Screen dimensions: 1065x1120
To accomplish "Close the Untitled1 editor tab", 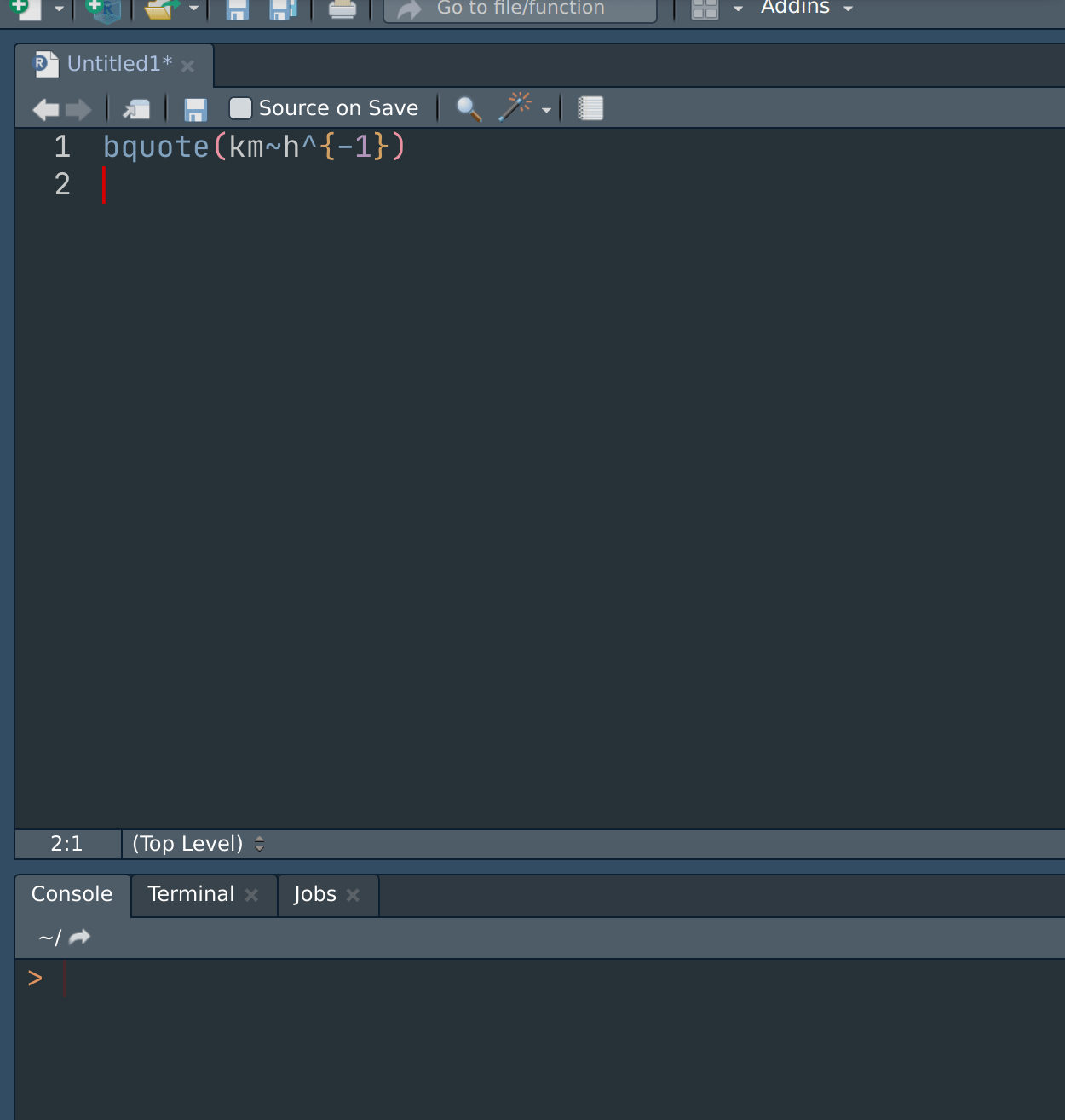I will point(188,65).
